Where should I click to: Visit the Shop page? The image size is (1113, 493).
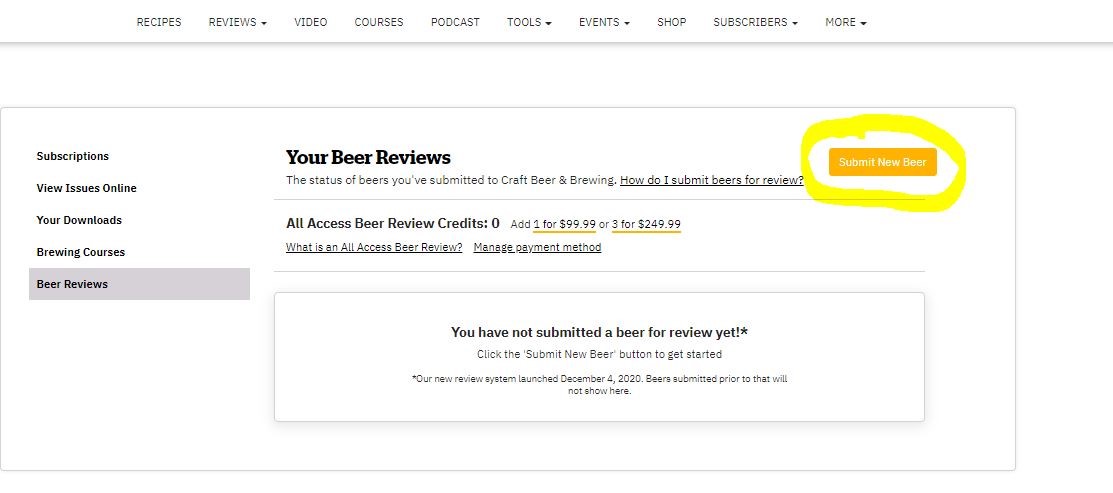click(x=671, y=22)
